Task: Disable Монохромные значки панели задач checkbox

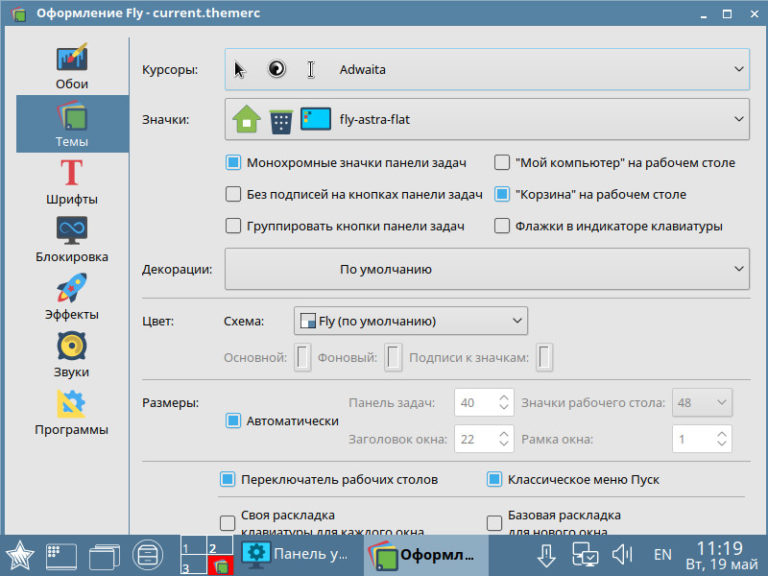Action: tap(233, 163)
